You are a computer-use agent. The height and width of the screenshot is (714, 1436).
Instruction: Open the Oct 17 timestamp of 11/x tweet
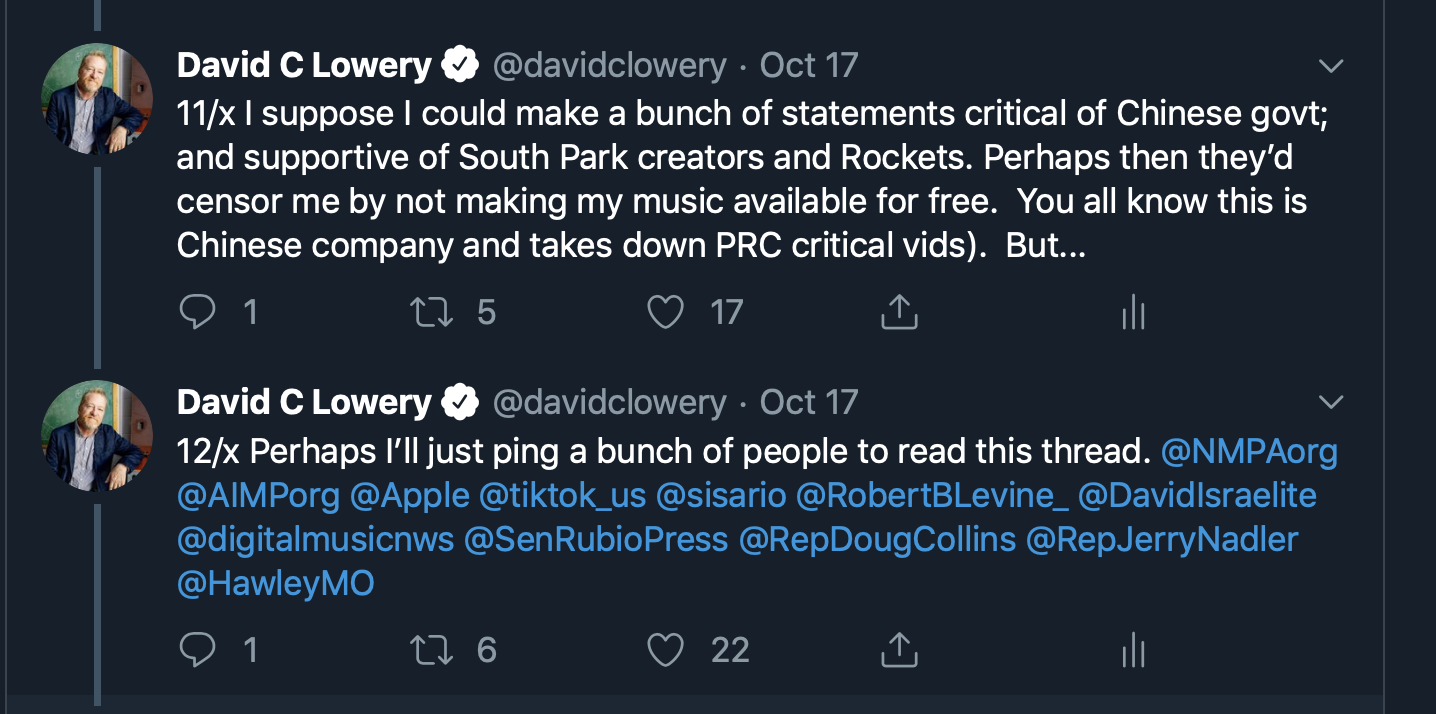coord(809,66)
